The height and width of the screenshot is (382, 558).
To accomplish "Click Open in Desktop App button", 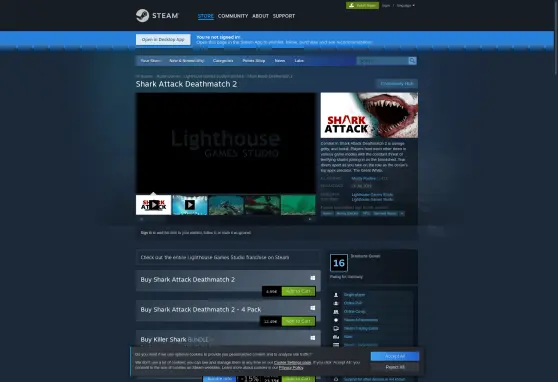I will click(163, 40).
